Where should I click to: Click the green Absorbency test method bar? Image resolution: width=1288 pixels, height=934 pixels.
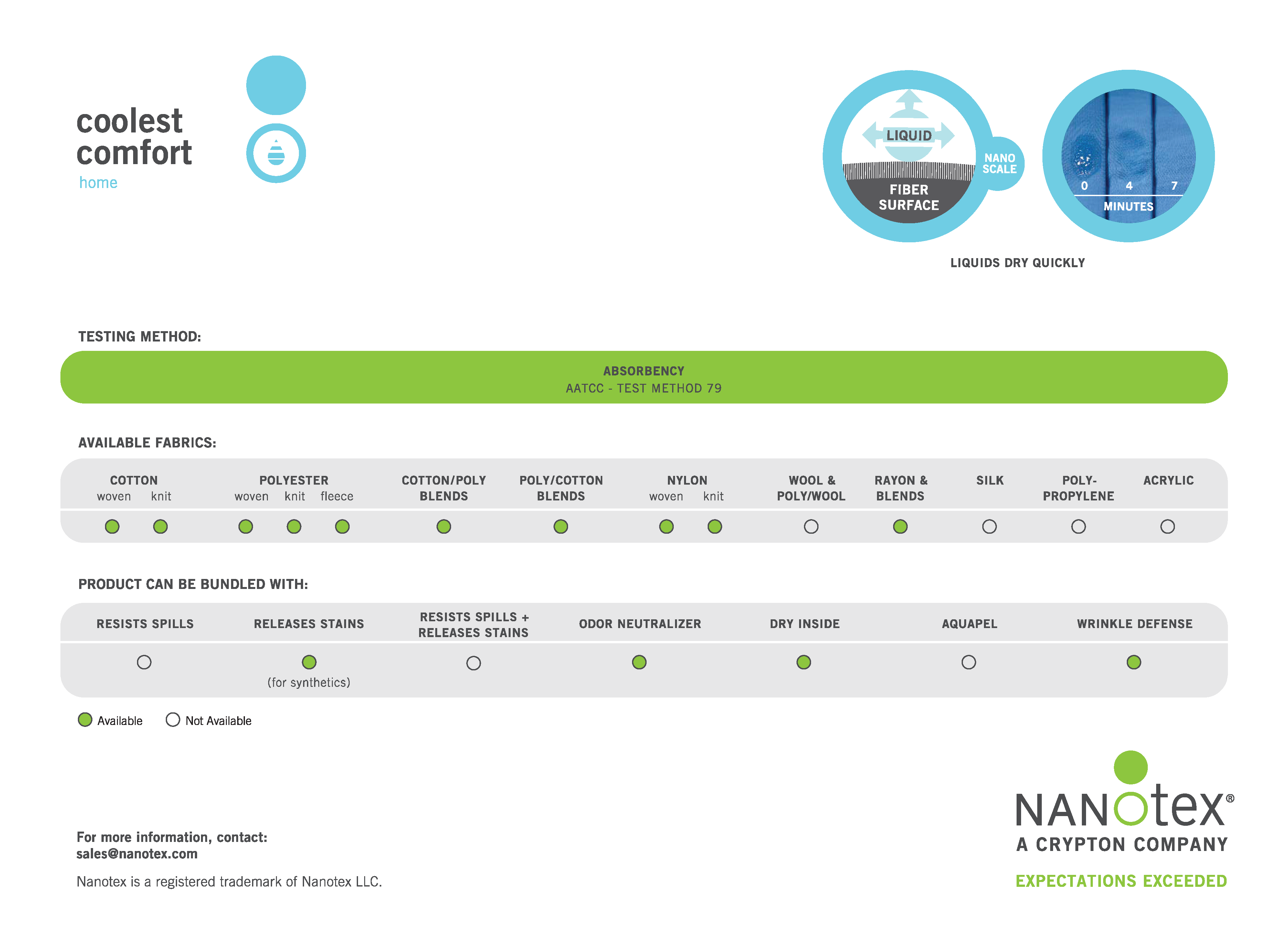[644, 378]
